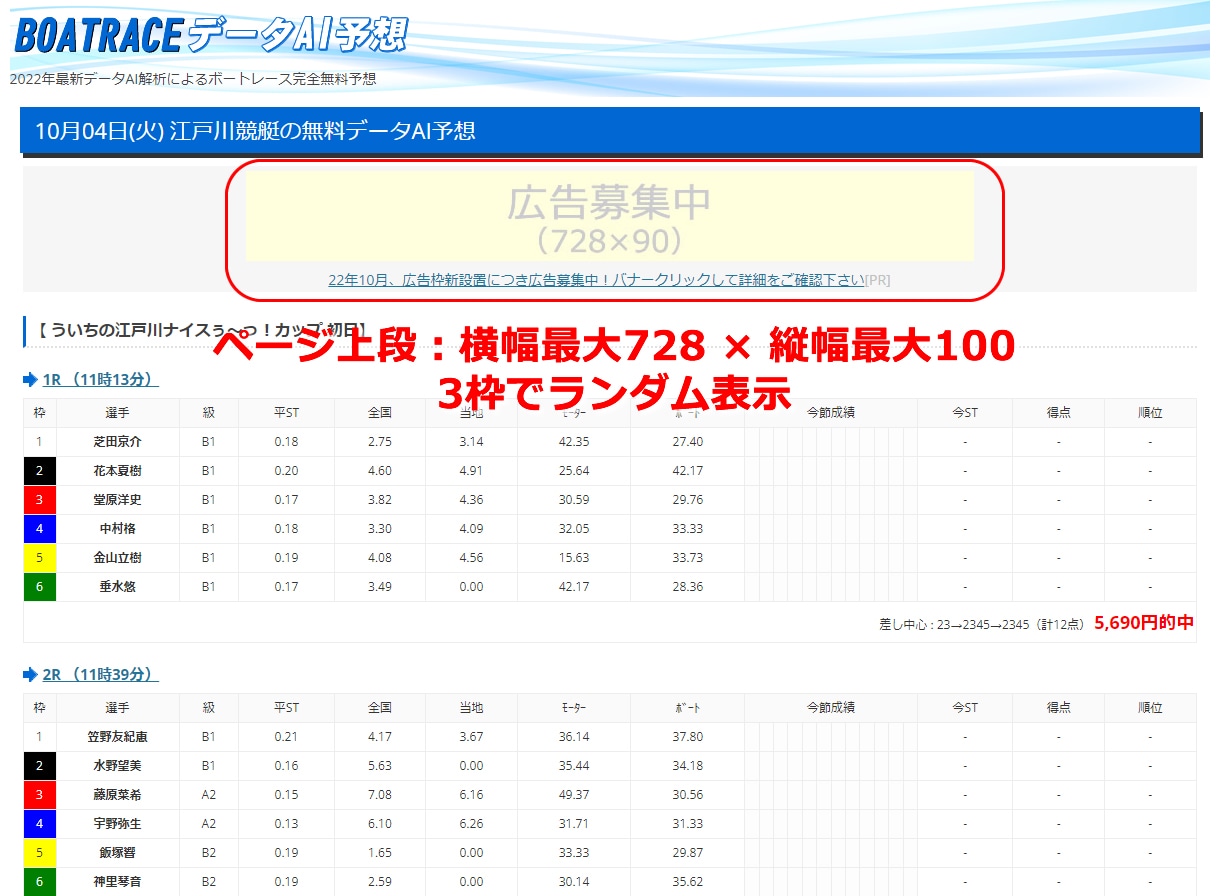Click the 今節成績 column header in 2R table
Image resolution: width=1220 pixels, height=896 pixels.
tap(831, 708)
